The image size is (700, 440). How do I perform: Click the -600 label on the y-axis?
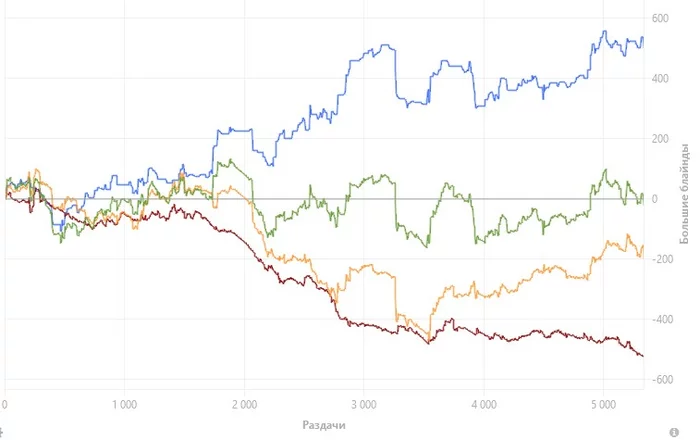coord(660,380)
